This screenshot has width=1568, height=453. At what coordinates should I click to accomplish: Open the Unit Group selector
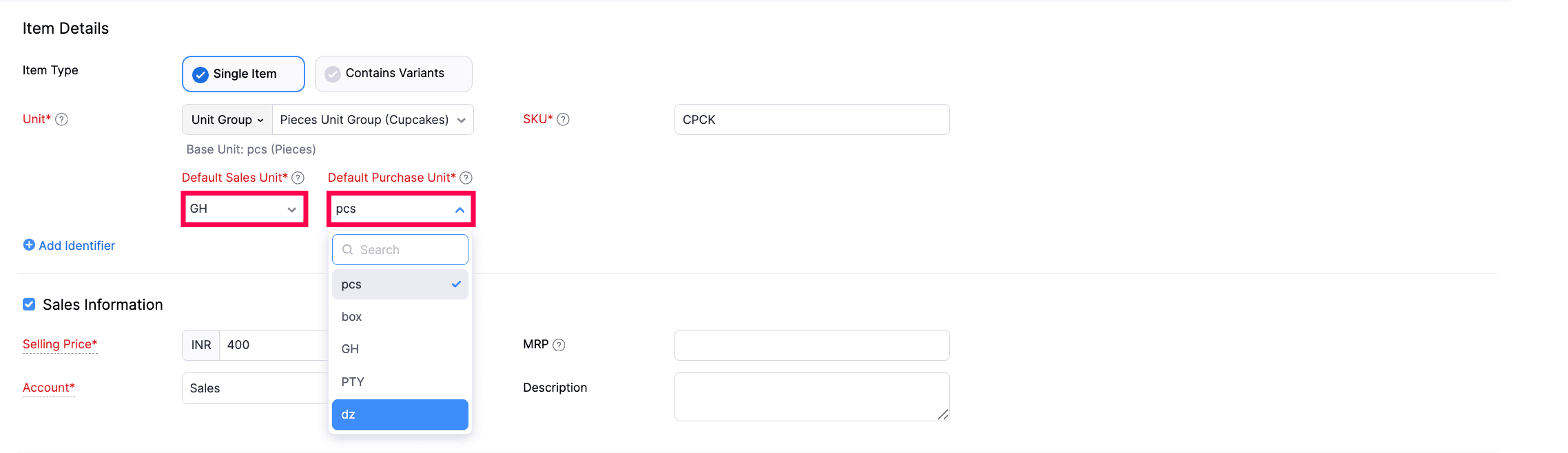pos(227,119)
